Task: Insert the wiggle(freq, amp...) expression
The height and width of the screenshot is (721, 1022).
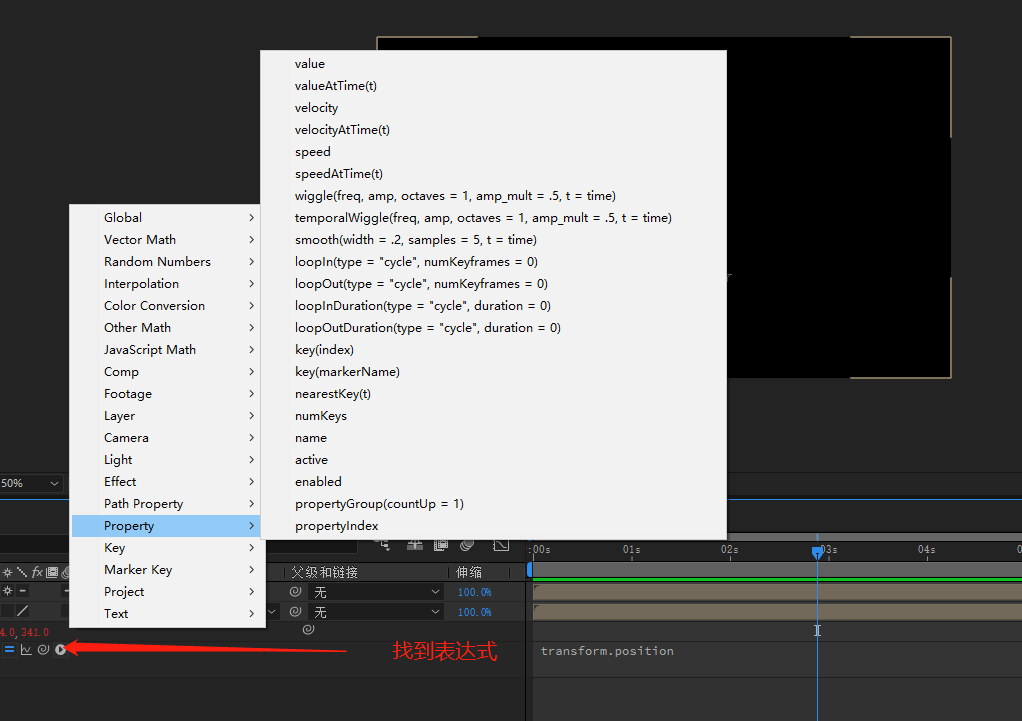Action: coord(493,196)
